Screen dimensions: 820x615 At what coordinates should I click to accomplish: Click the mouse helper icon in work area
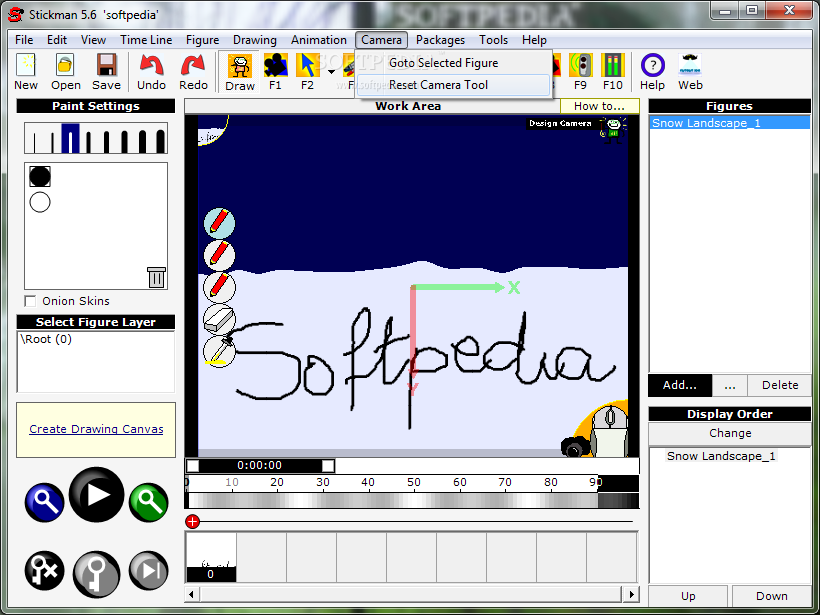click(610, 430)
